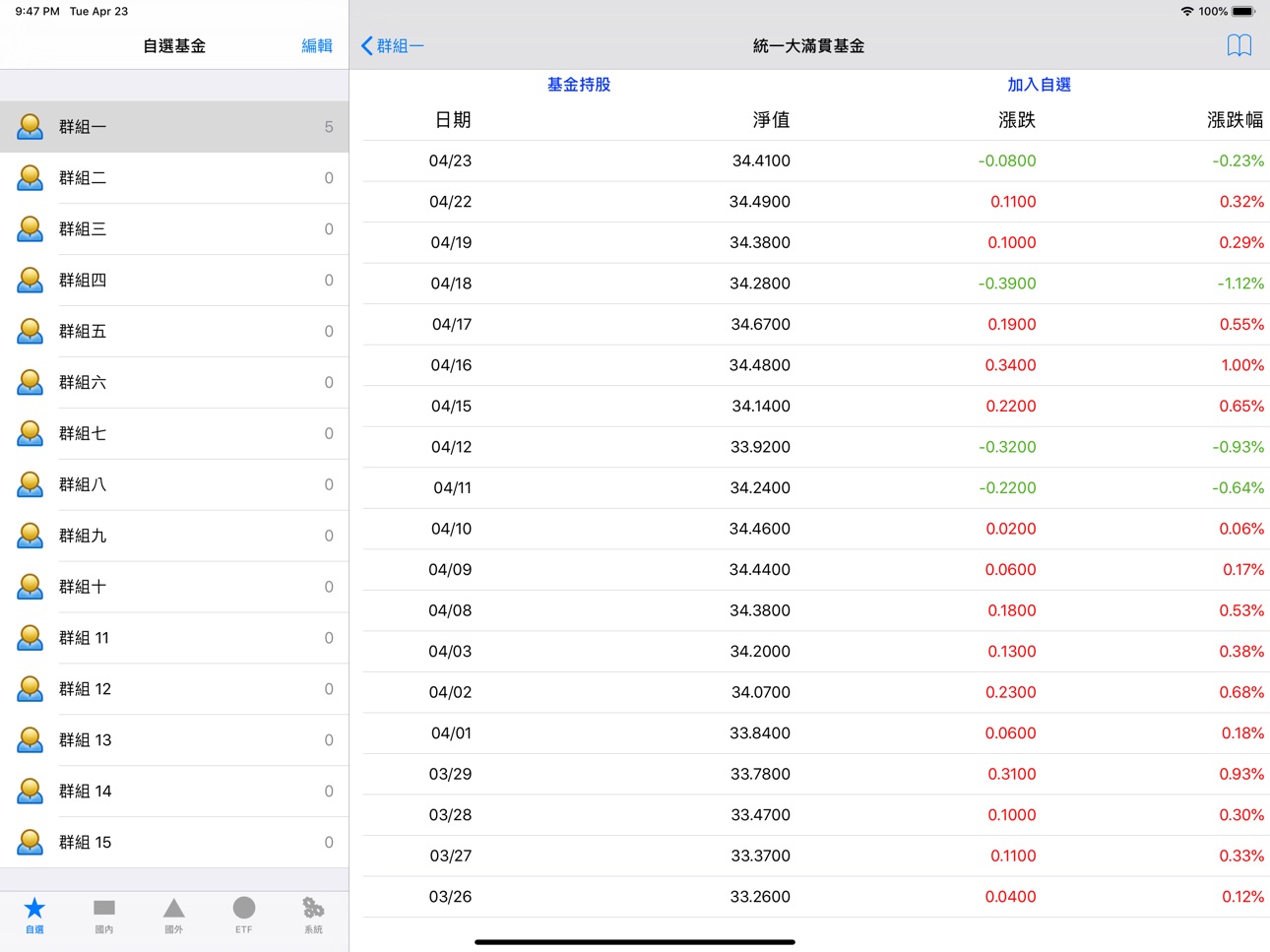The image size is (1270, 952).
Task: Select net value 34.4900
Action: 759,202
